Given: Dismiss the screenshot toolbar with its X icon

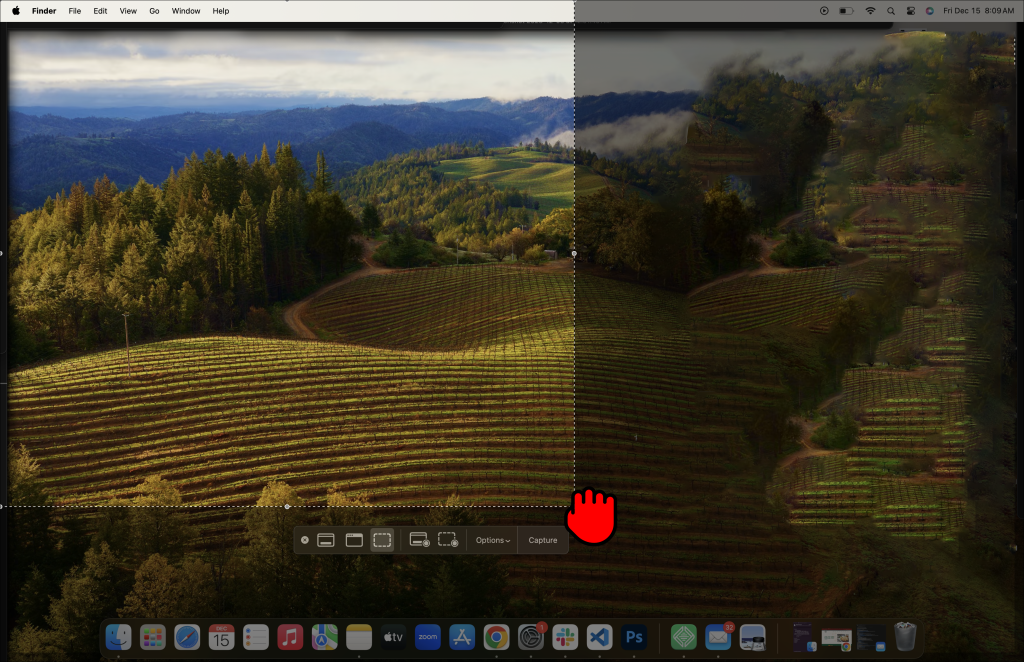Looking at the screenshot, I should point(304,540).
